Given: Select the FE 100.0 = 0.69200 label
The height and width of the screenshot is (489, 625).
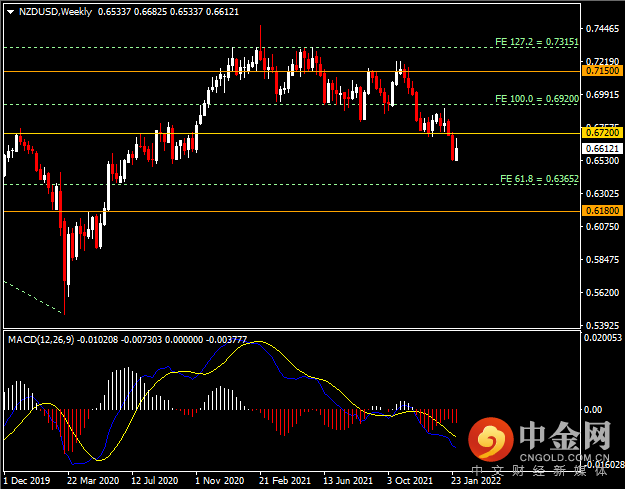Looking at the screenshot, I should [537, 99].
